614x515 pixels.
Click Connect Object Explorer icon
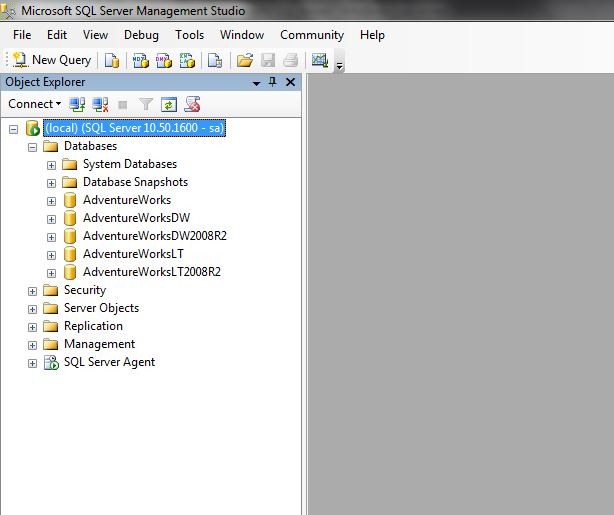77,104
